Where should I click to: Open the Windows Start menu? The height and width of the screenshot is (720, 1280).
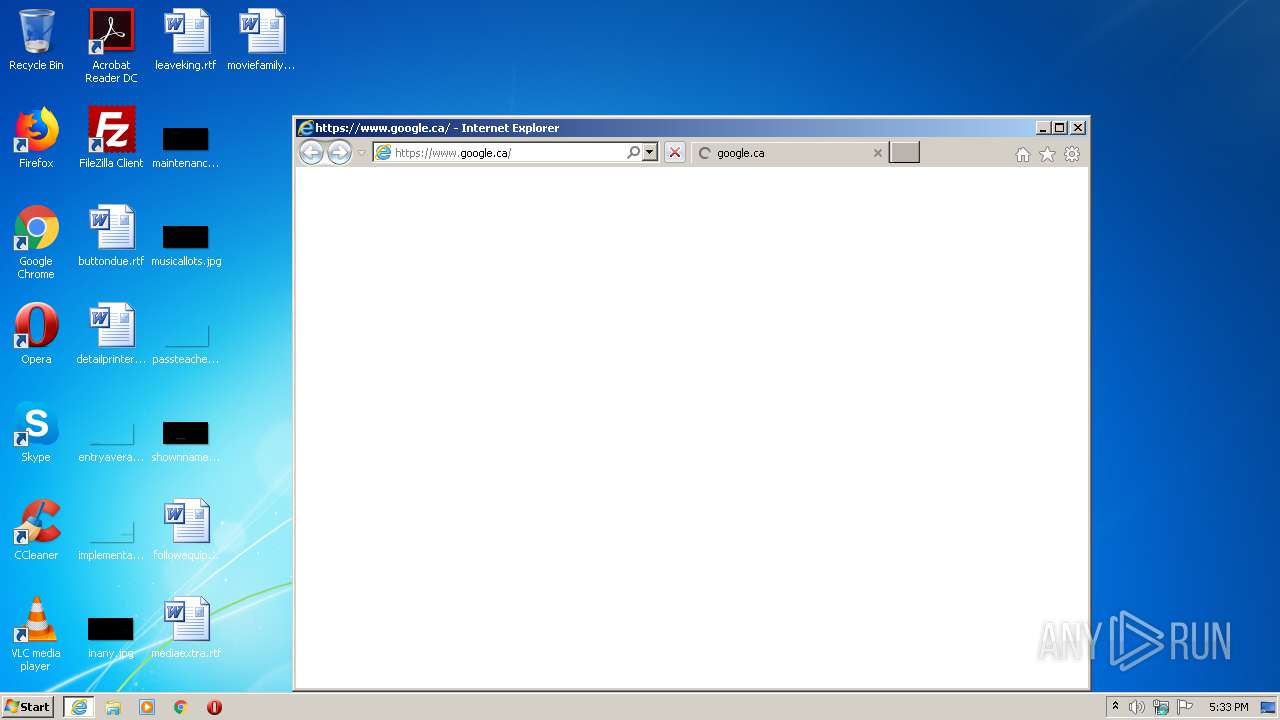pyautogui.click(x=28, y=707)
